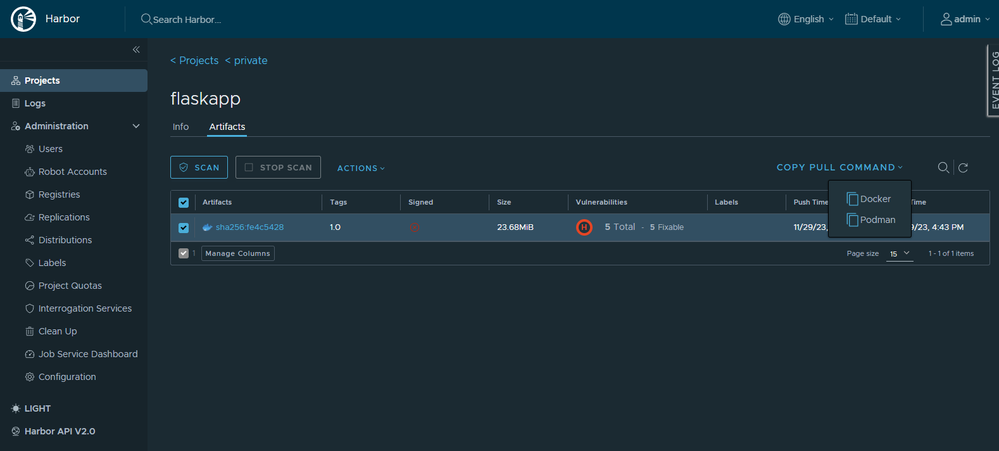Click the Manage Columns button
Viewport: 999px width, 451px height.
tap(238, 254)
